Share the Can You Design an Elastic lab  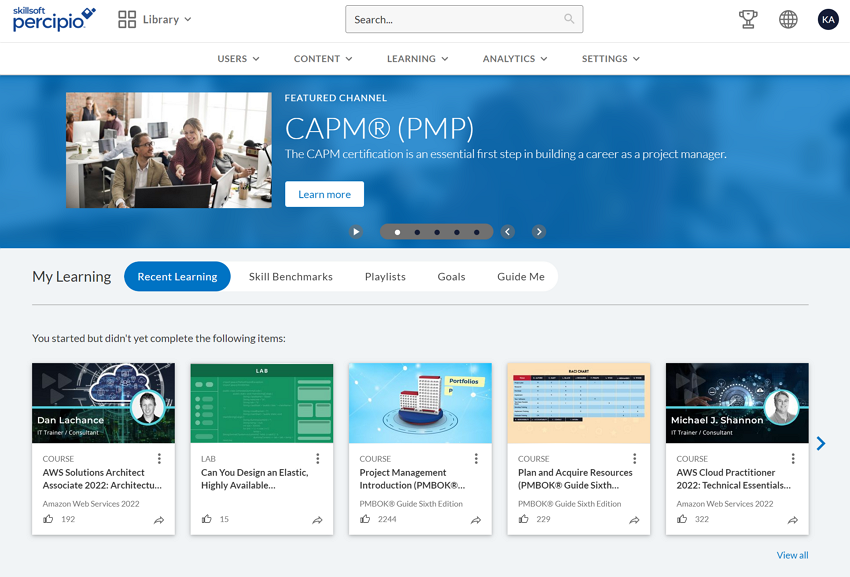[318, 520]
